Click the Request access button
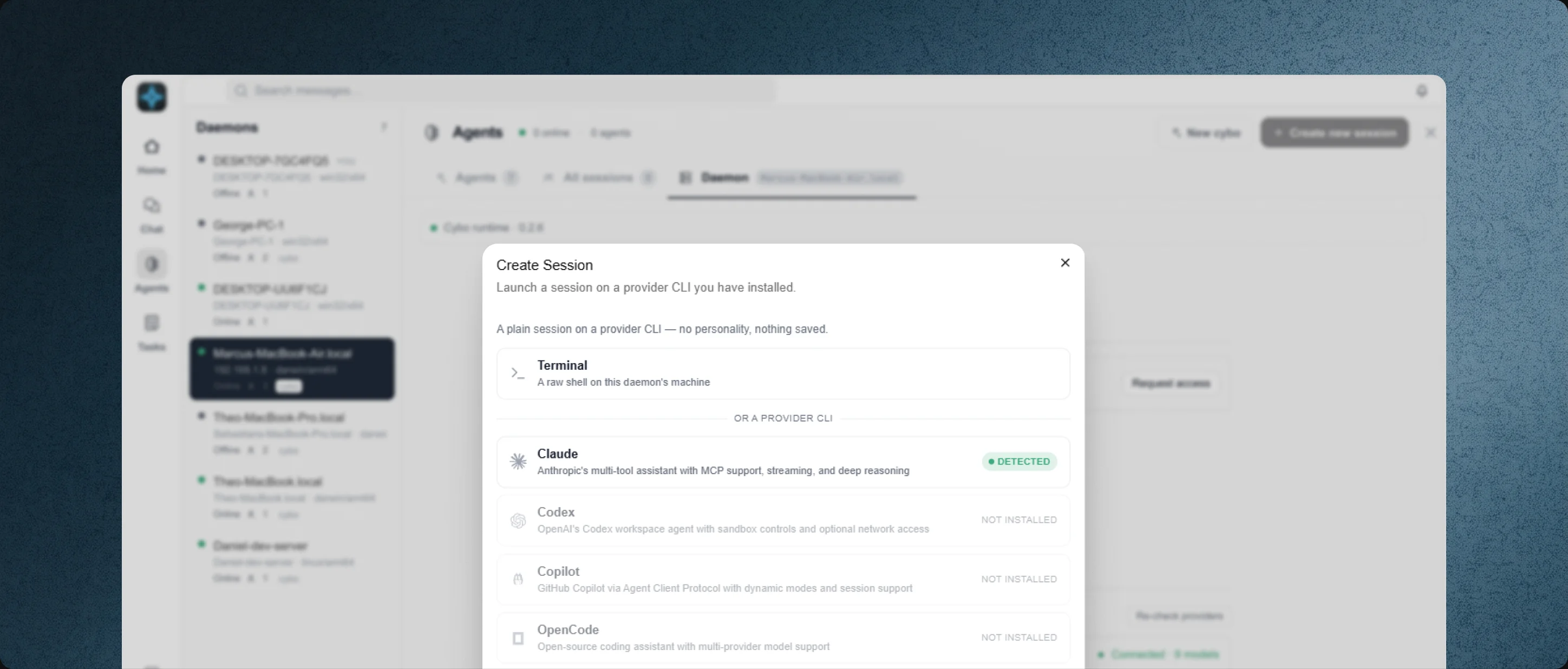Screen dimensions: 1568x669 (x=1171, y=383)
